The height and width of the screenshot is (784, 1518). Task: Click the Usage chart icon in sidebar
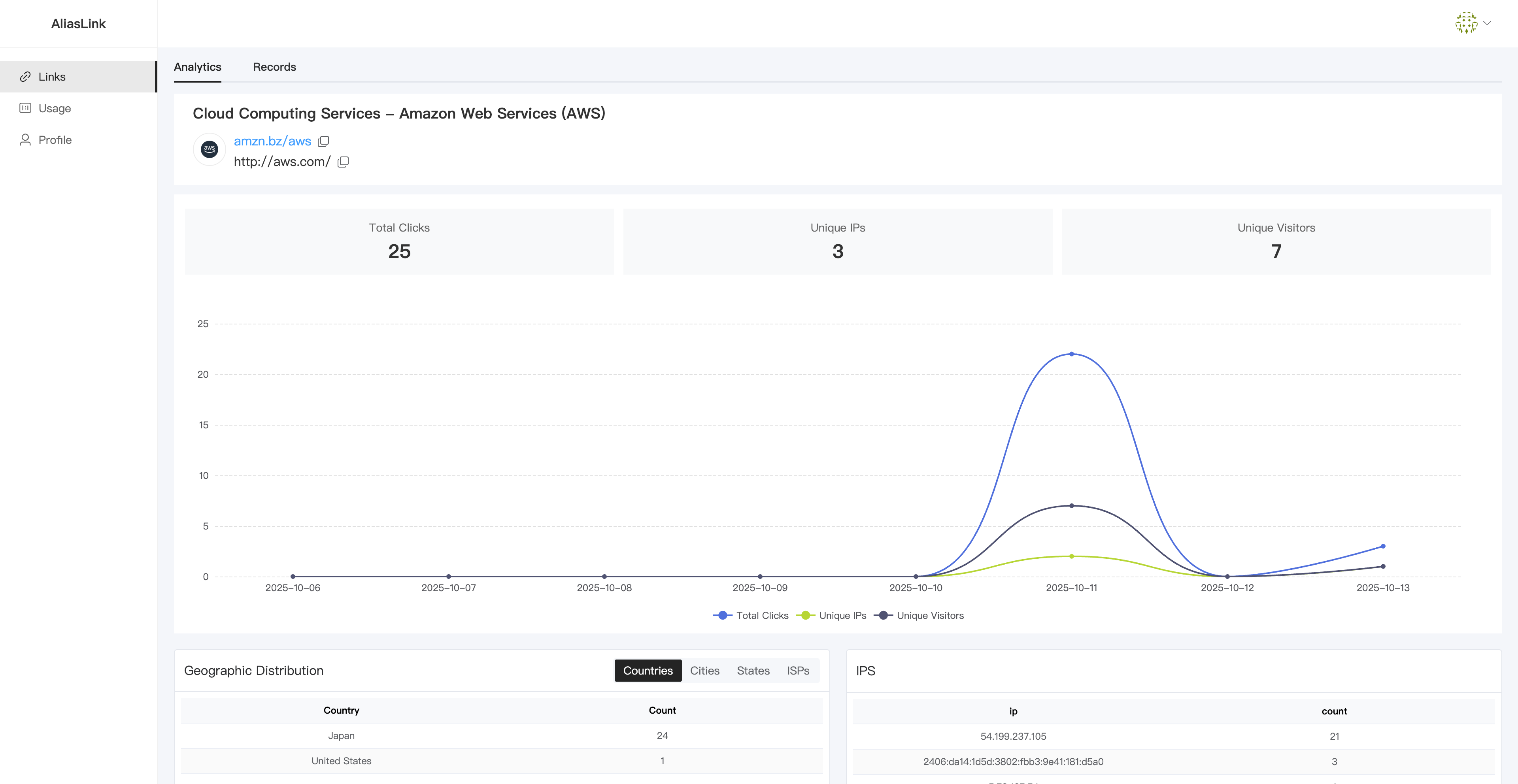(x=25, y=108)
